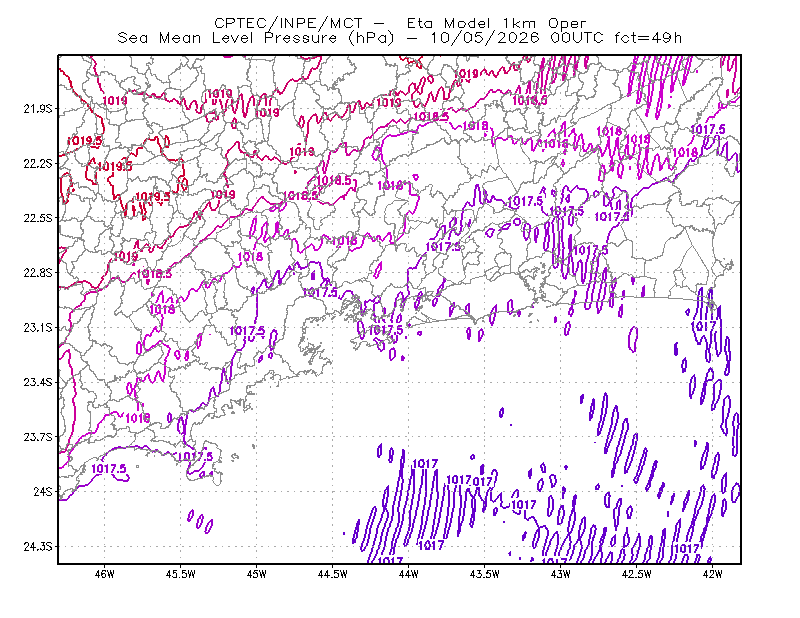Image resolution: width=800 pixels, height=618 pixels.
Task: Click the 42.5W longitude axis label
Action: tap(637, 574)
